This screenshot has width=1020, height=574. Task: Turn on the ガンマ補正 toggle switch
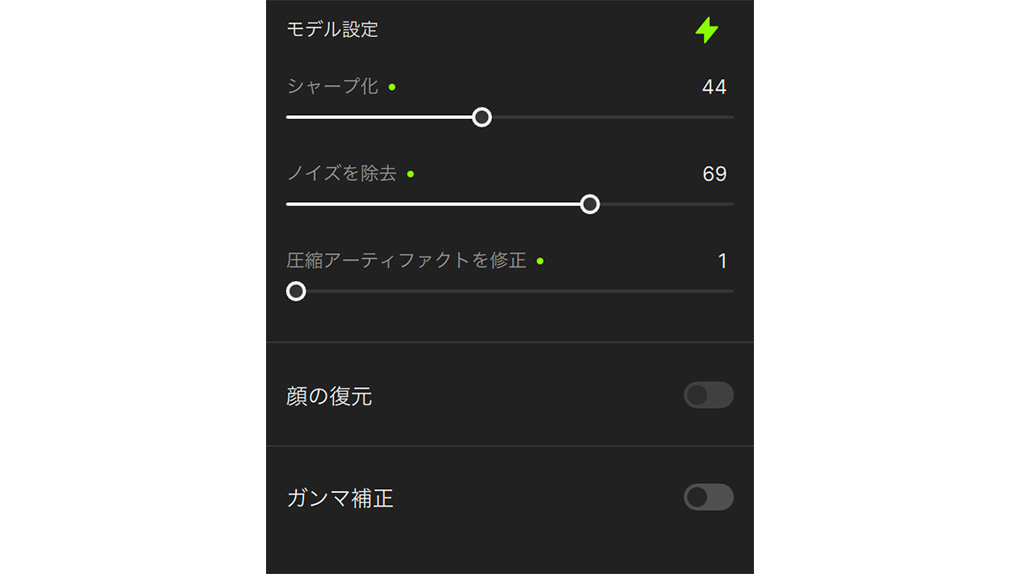[708, 497]
